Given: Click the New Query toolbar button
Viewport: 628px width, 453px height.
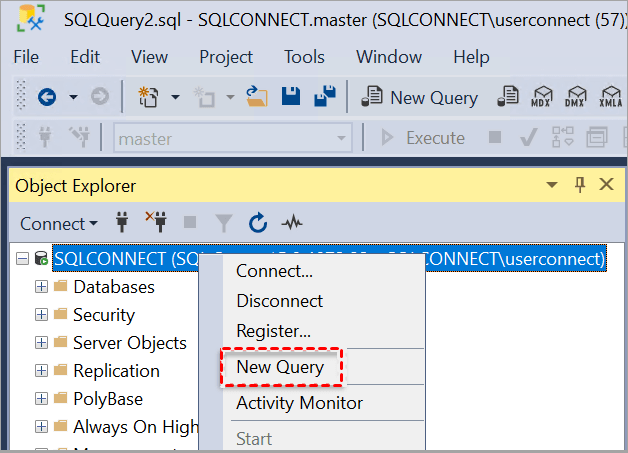Looking at the screenshot, I should tap(421, 97).
